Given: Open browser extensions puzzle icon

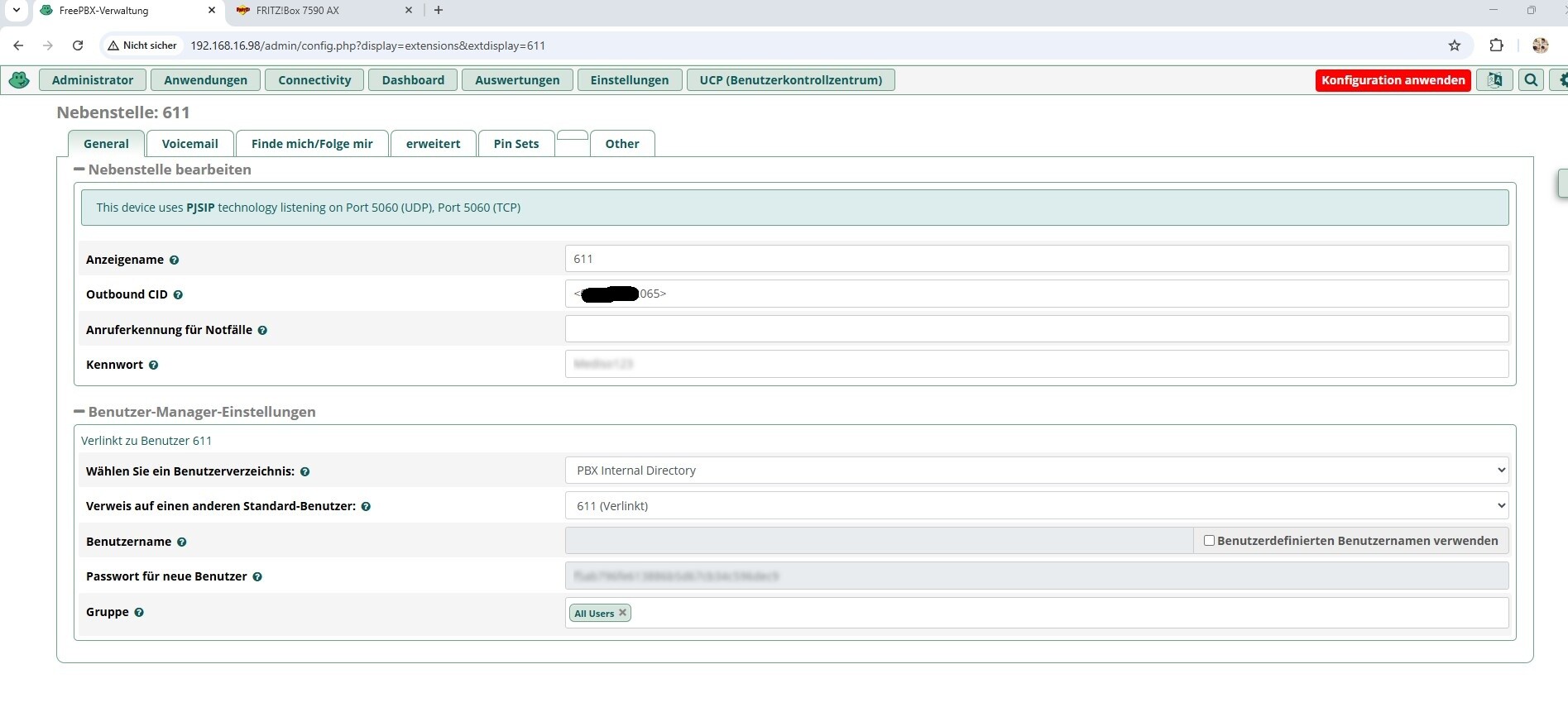Looking at the screenshot, I should point(1496,45).
